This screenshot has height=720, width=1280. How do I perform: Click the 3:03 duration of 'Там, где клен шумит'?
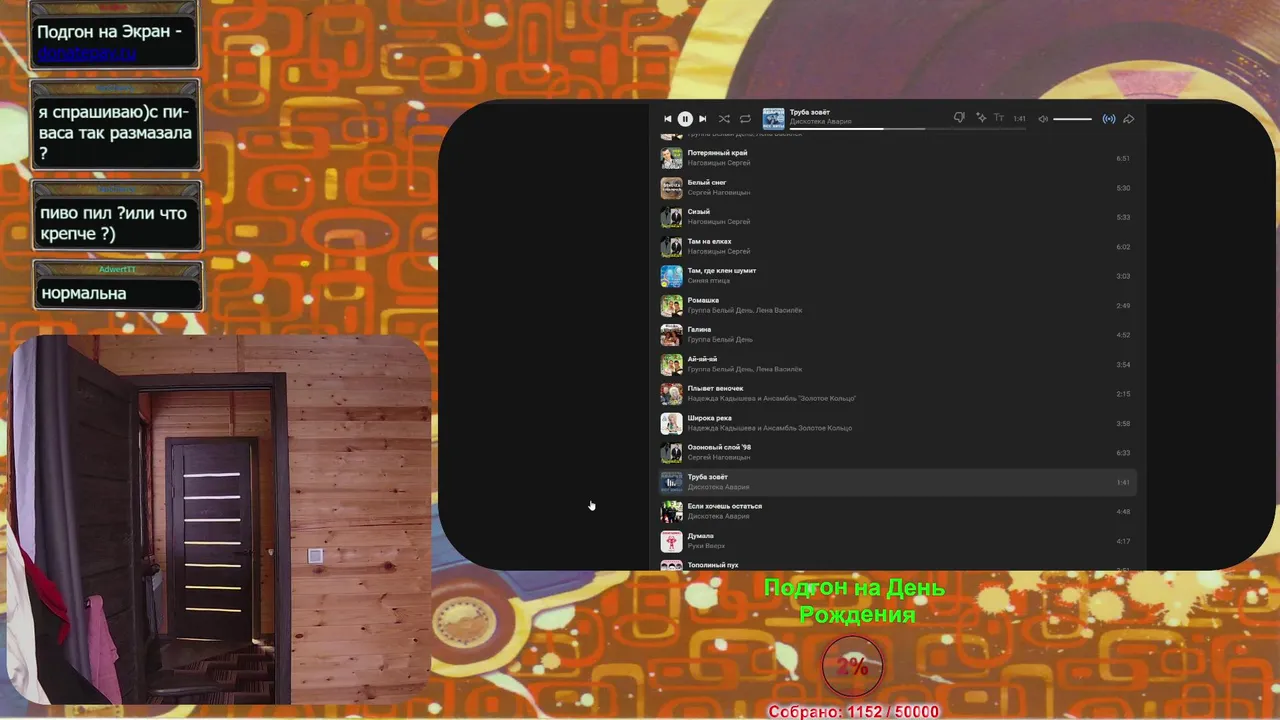(x=1123, y=276)
